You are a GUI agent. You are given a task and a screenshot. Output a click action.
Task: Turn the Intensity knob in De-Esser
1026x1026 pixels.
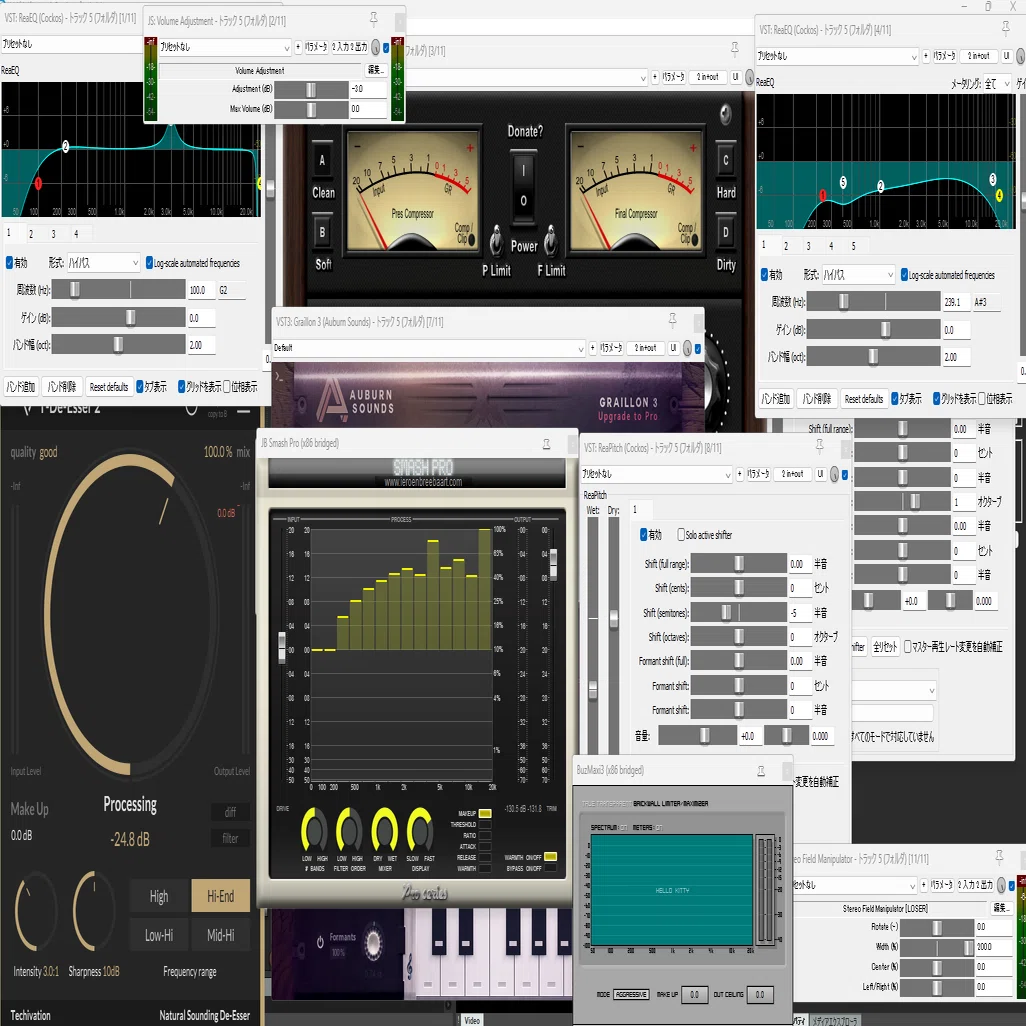pos(34,911)
